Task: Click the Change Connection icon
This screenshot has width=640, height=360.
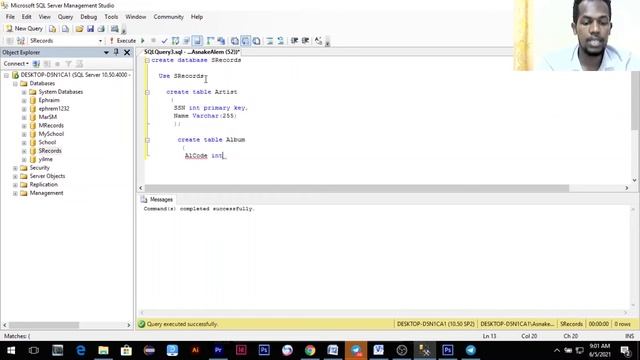Action: pyautogui.click(x=21, y=41)
